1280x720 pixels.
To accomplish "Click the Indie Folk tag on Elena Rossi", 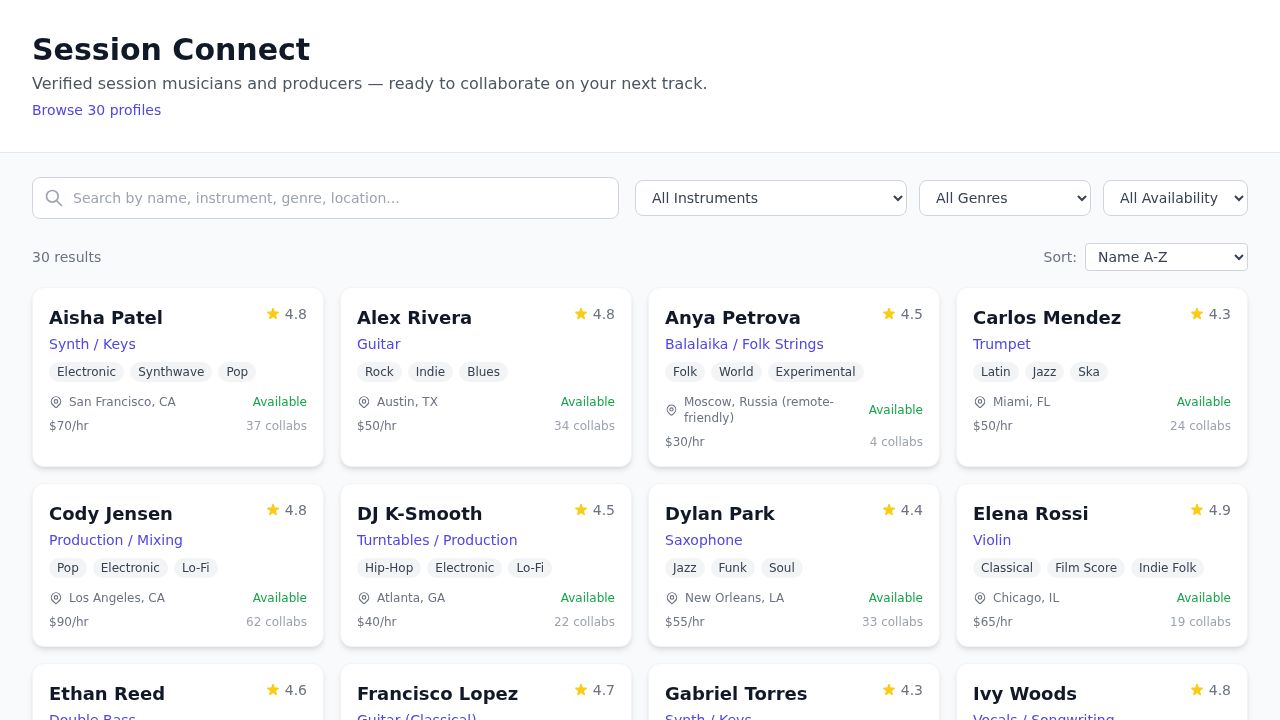I will pyautogui.click(x=1167, y=568).
